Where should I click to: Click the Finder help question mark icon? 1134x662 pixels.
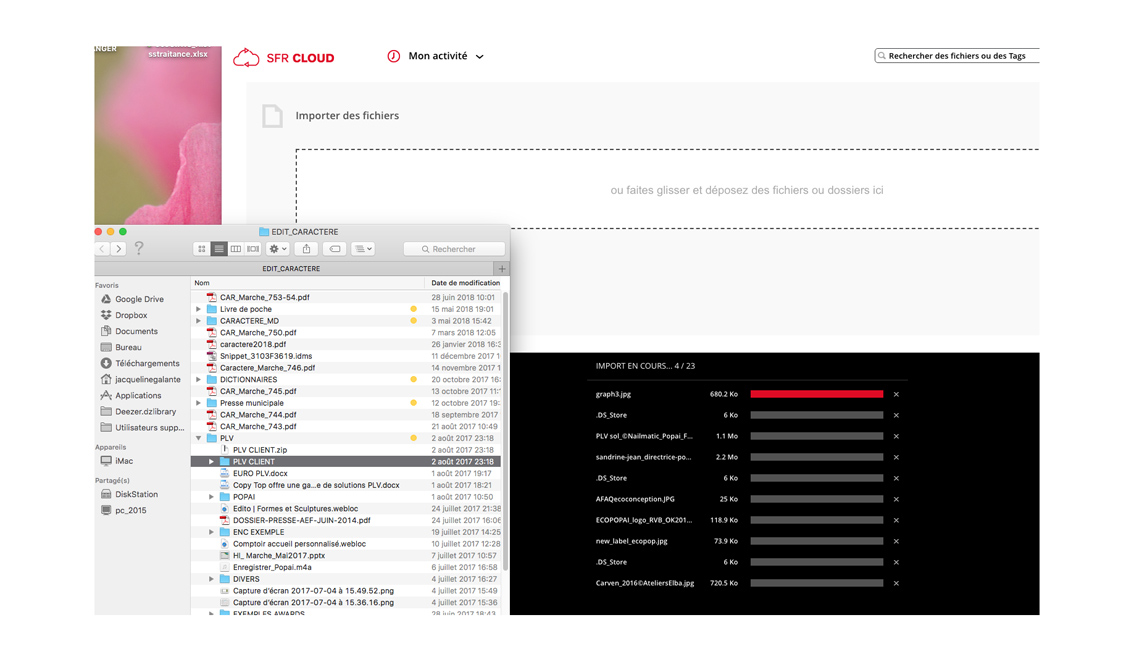[x=139, y=248]
